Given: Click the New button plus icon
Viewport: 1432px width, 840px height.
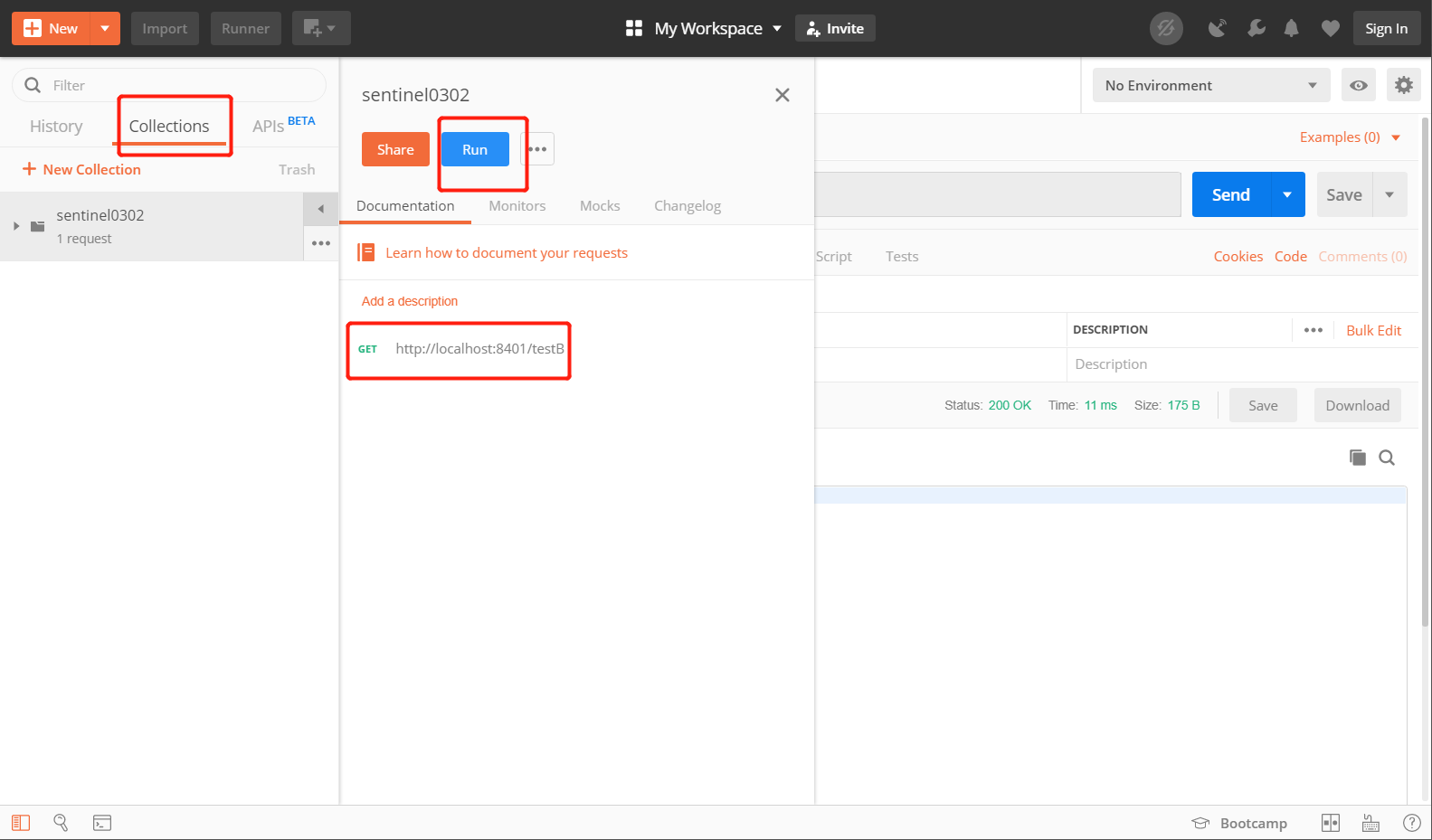Looking at the screenshot, I should tap(33, 28).
